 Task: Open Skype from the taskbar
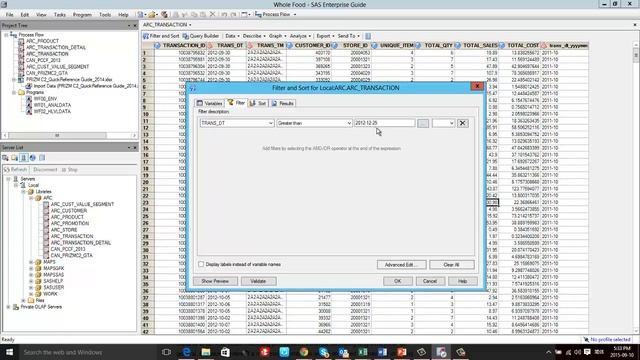[x=324, y=352]
